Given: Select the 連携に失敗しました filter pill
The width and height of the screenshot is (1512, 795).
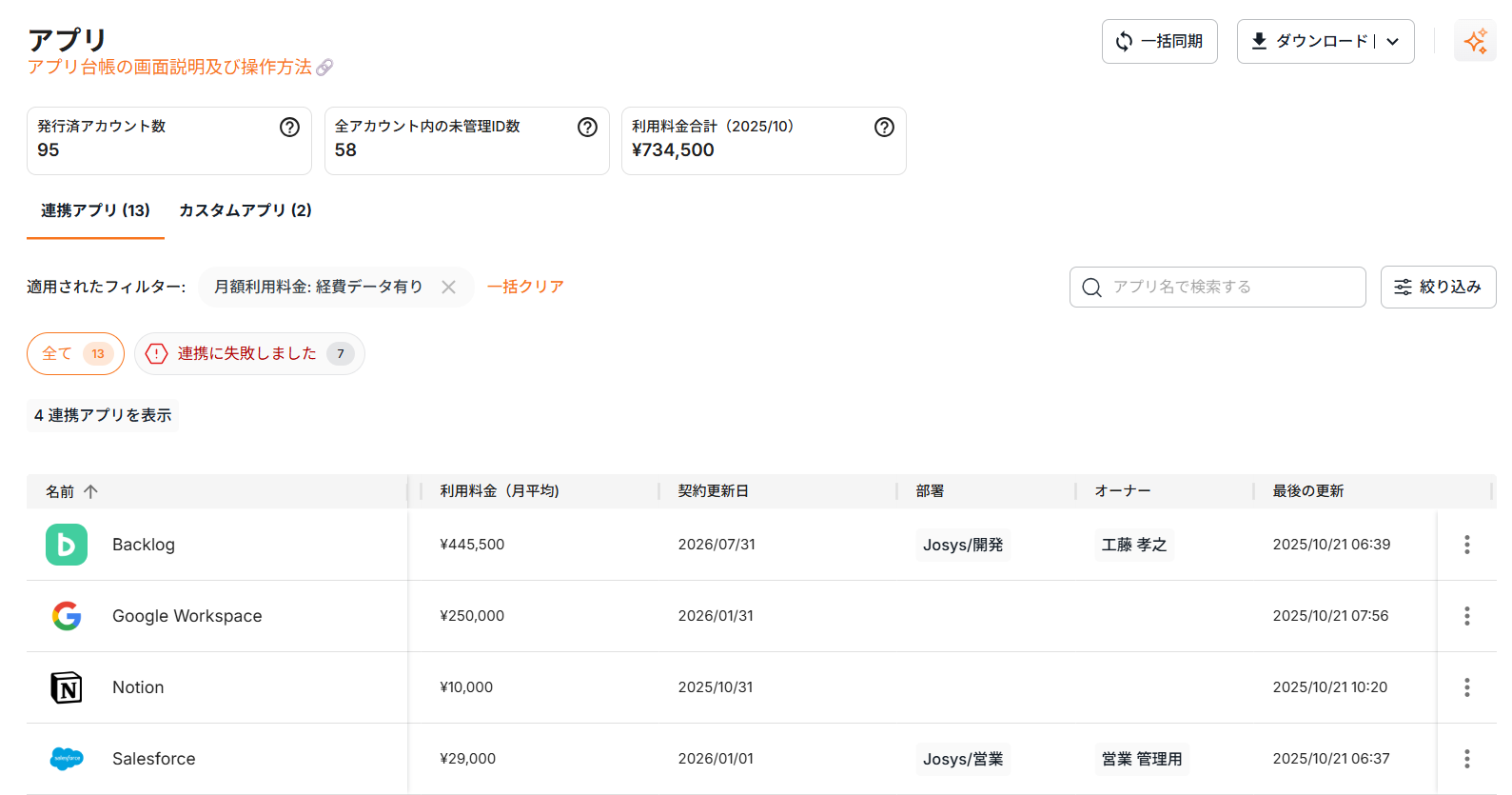Looking at the screenshot, I should 249,354.
